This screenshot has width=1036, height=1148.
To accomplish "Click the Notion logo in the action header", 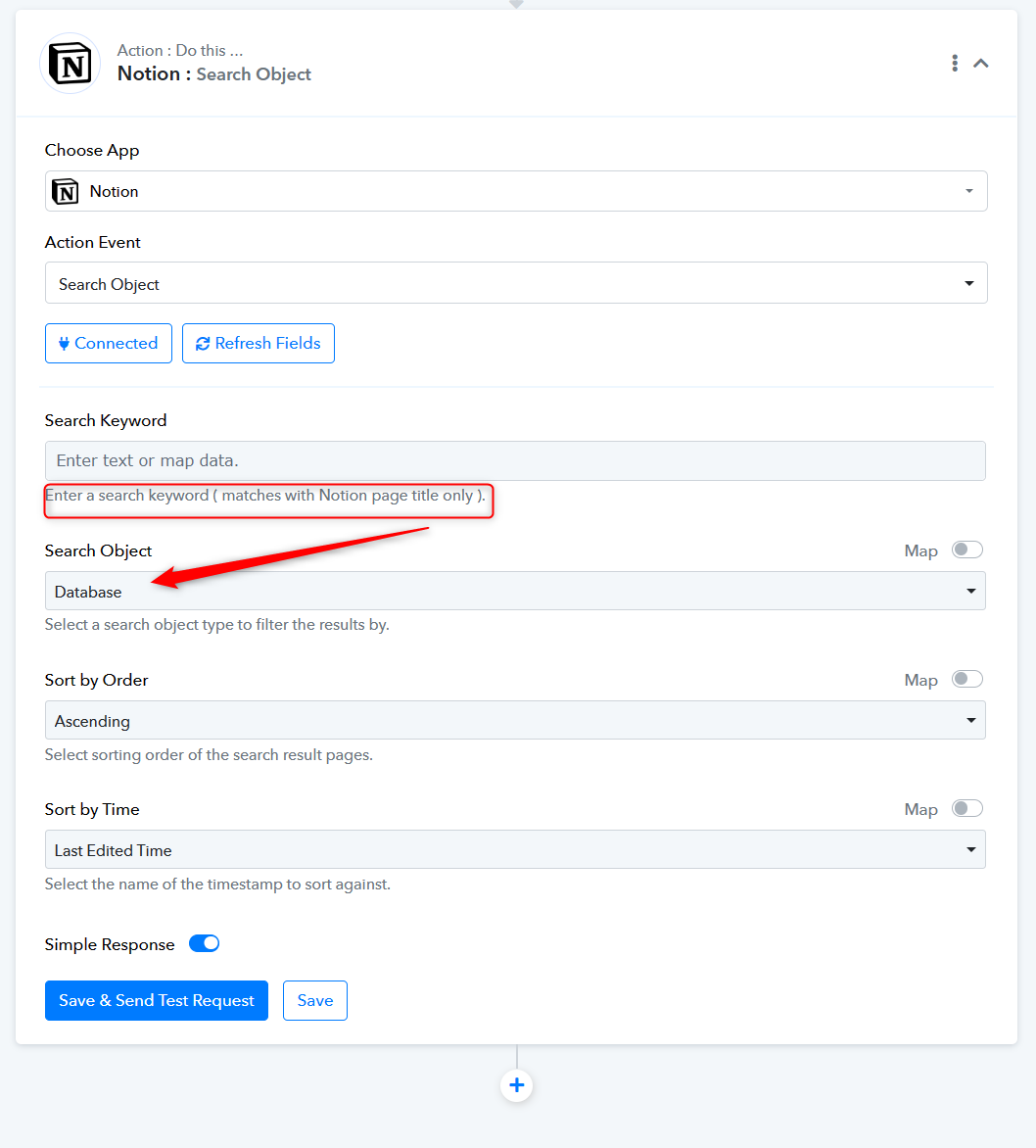I will [x=70, y=65].
